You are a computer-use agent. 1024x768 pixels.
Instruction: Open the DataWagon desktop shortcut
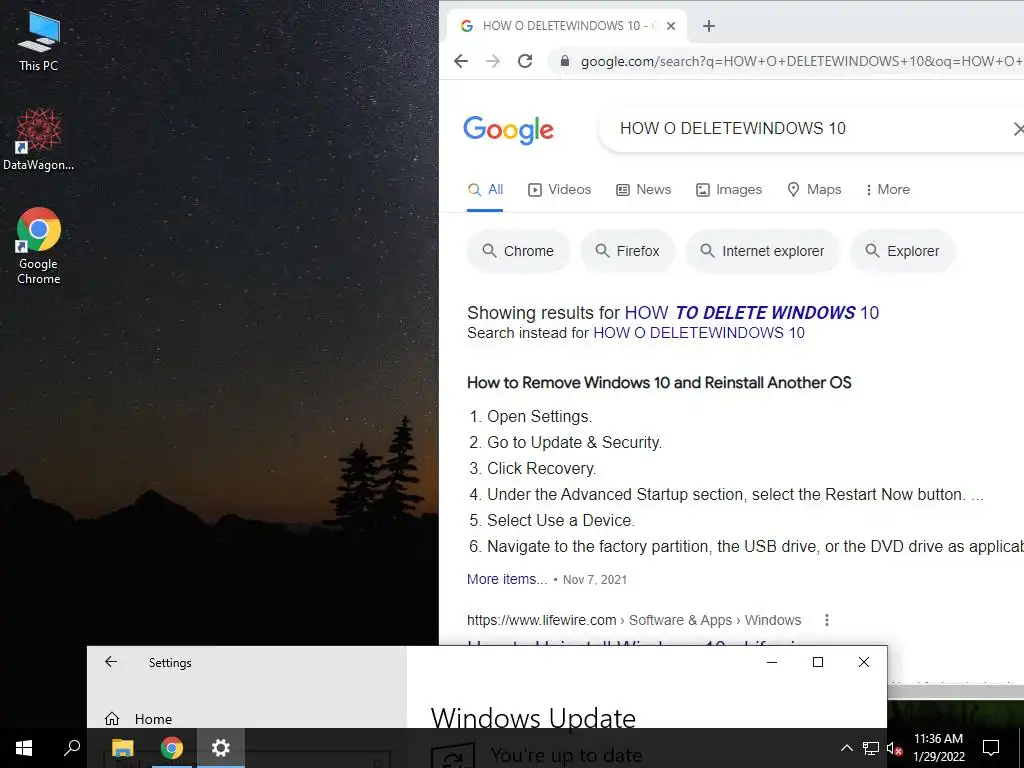(39, 139)
